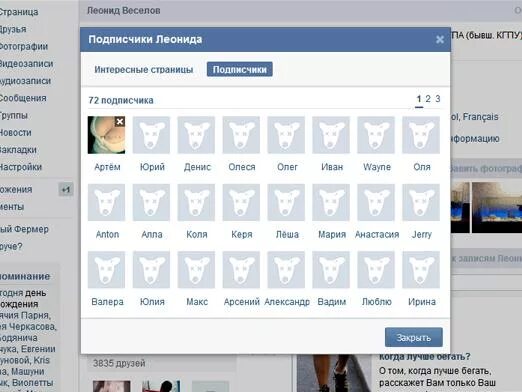Click Арсений's placeholder avatar
The image size is (522, 392).
[x=241, y=270]
